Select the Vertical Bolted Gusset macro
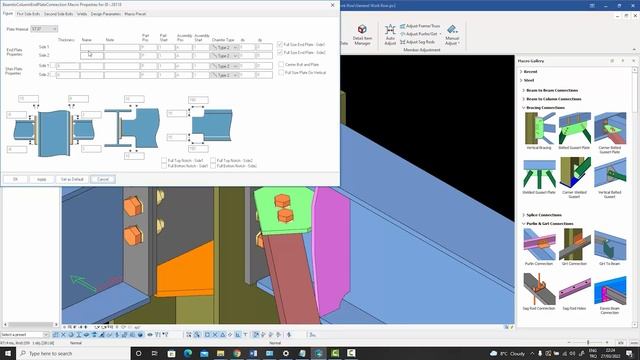This screenshot has height=360, width=640. point(610,178)
